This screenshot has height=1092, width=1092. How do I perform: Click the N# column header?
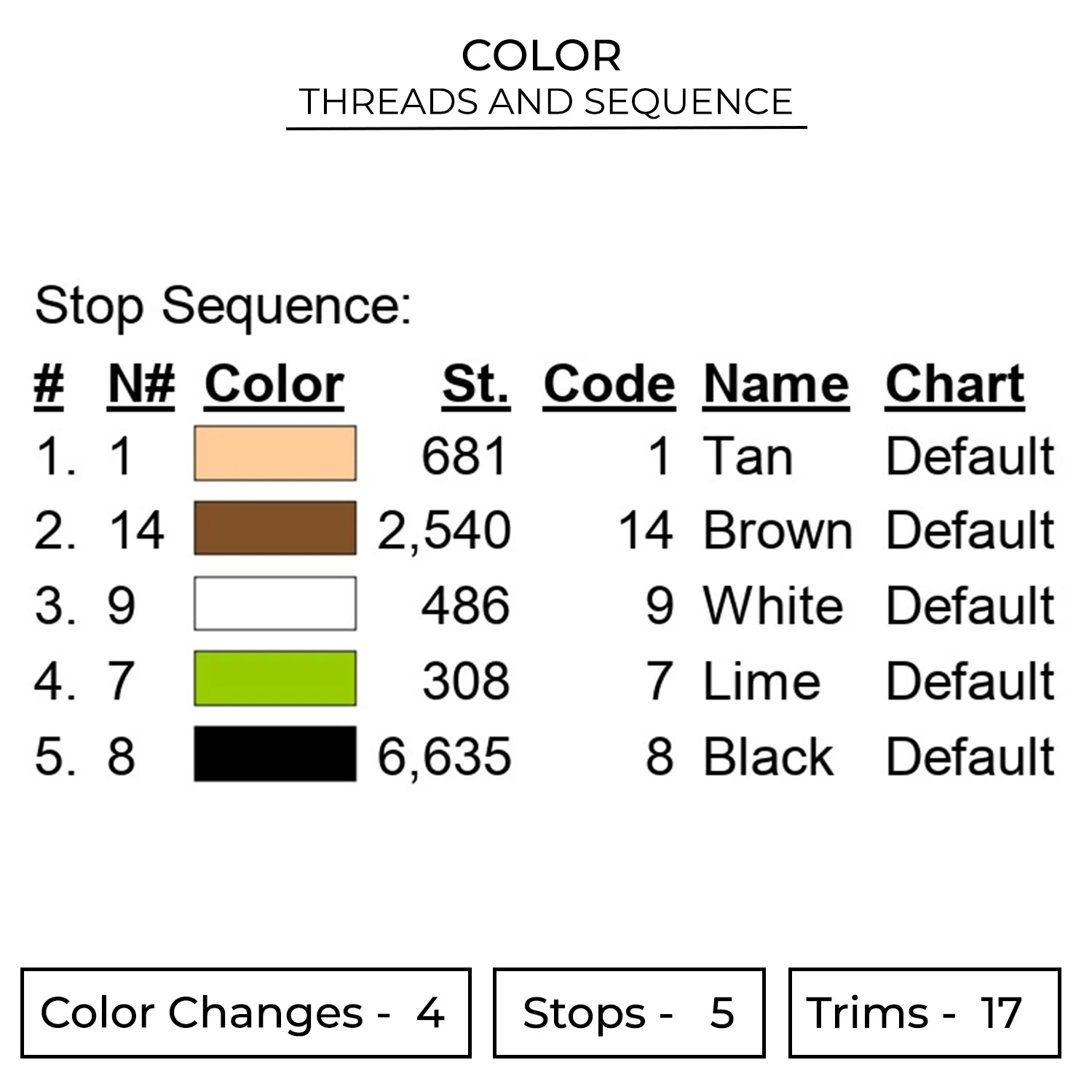click(x=141, y=384)
